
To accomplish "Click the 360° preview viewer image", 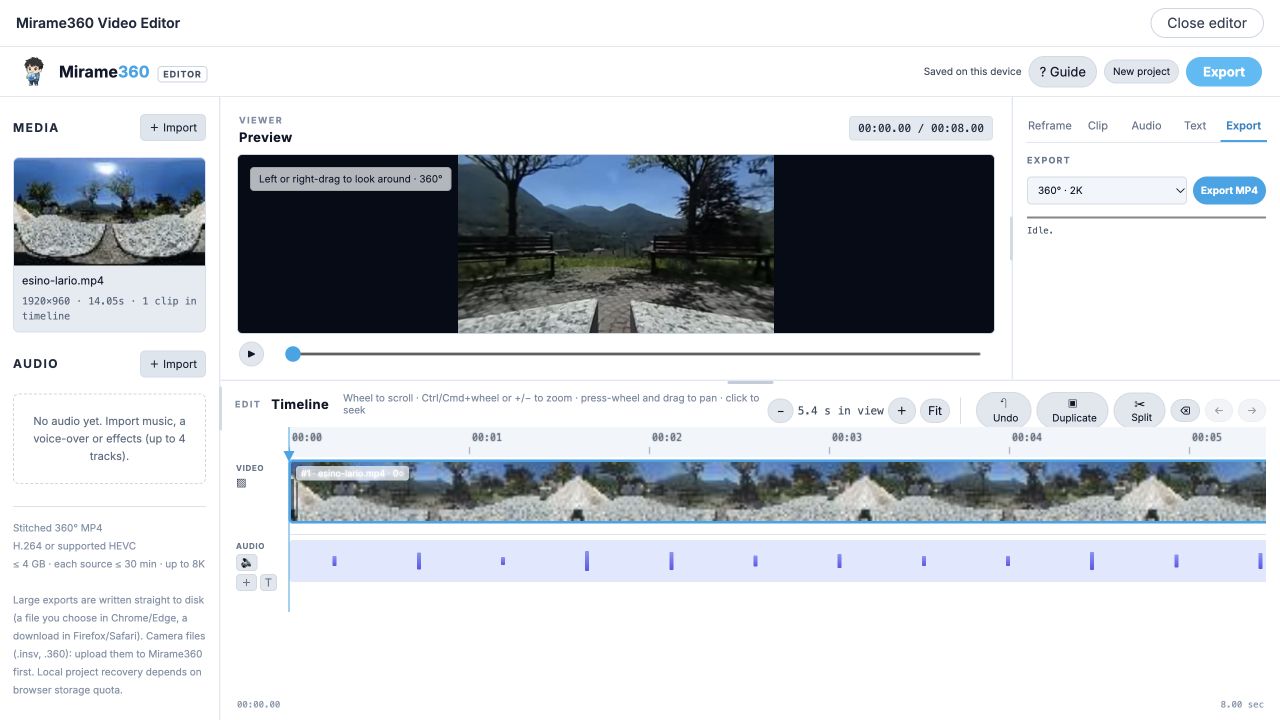I will click(616, 244).
